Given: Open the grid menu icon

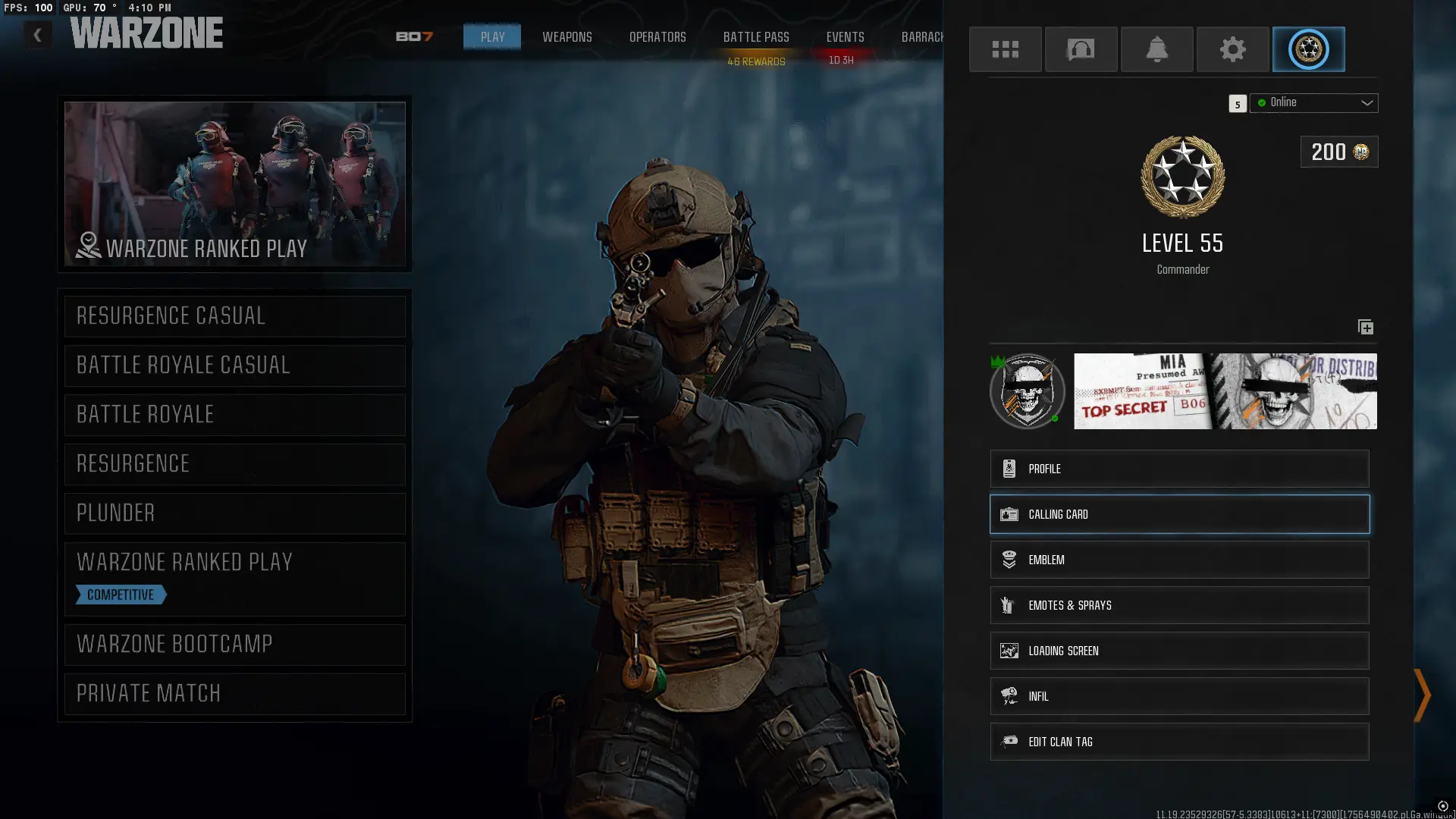Looking at the screenshot, I should tap(1005, 49).
